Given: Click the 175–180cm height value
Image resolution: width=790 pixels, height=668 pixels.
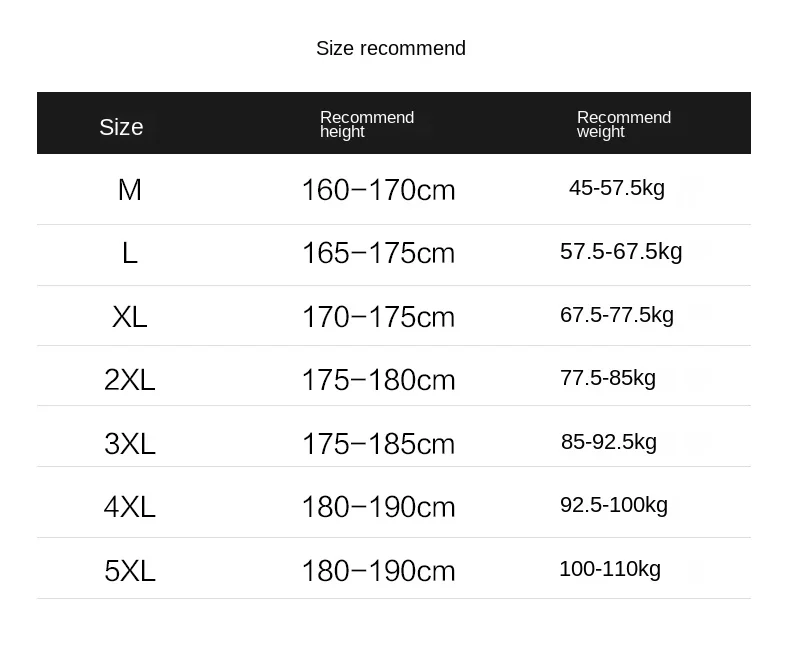Looking at the screenshot, I should pos(378,380).
